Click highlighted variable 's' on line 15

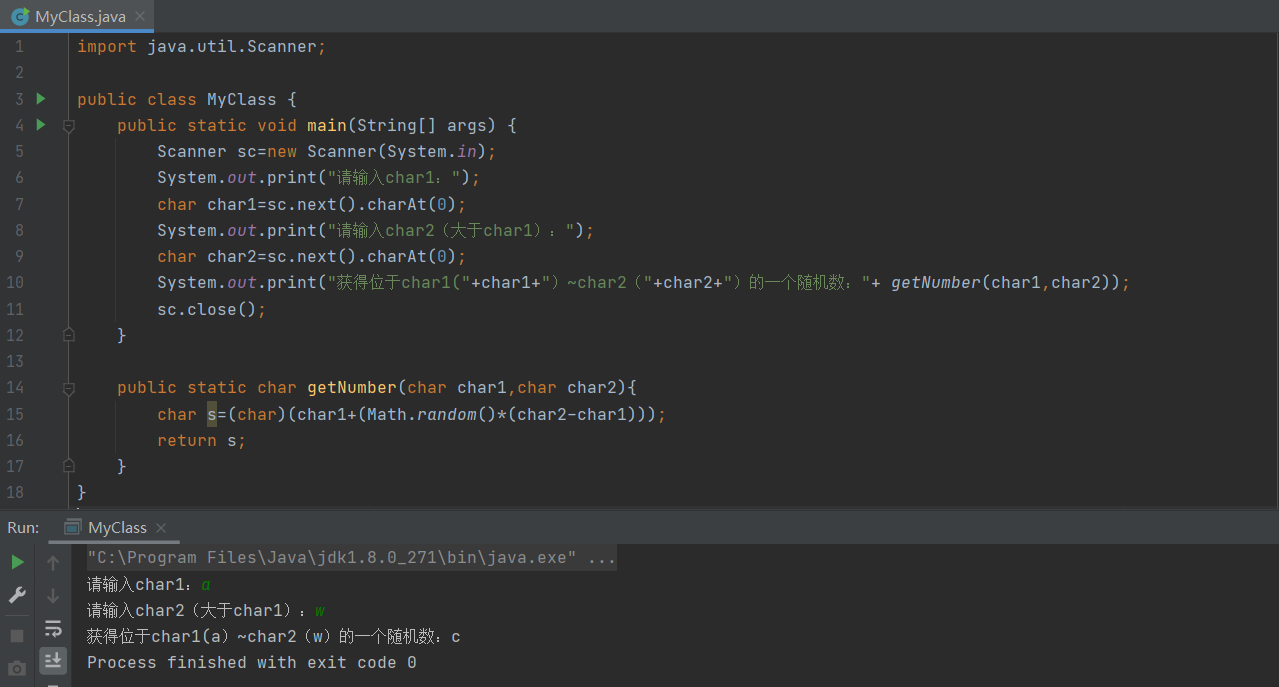pyautogui.click(x=212, y=414)
